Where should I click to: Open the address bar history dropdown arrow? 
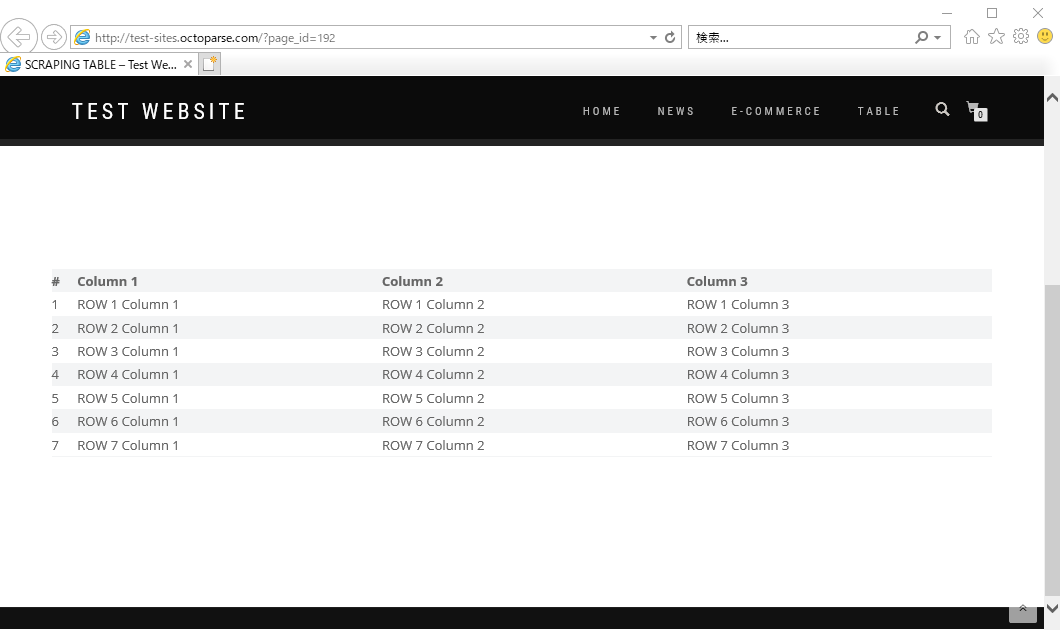[x=653, y=38]
